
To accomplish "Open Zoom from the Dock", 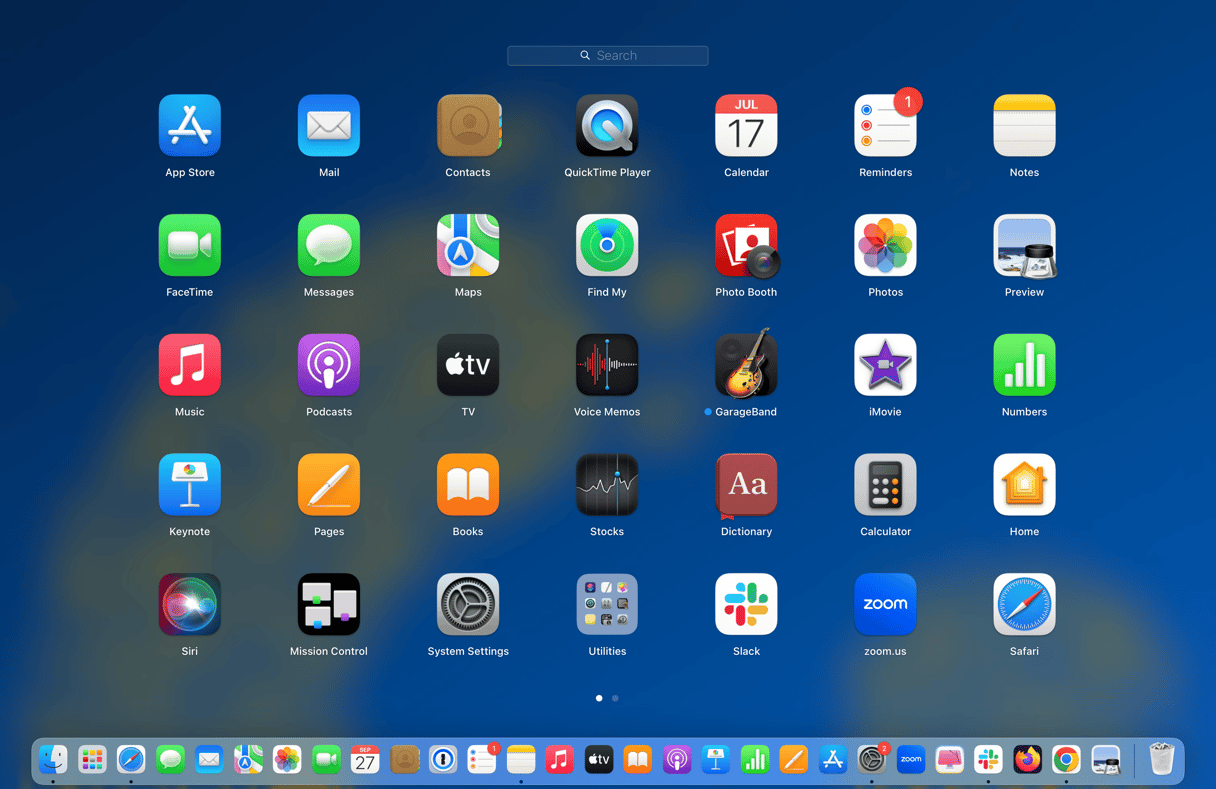I will (x=911, y=760).
